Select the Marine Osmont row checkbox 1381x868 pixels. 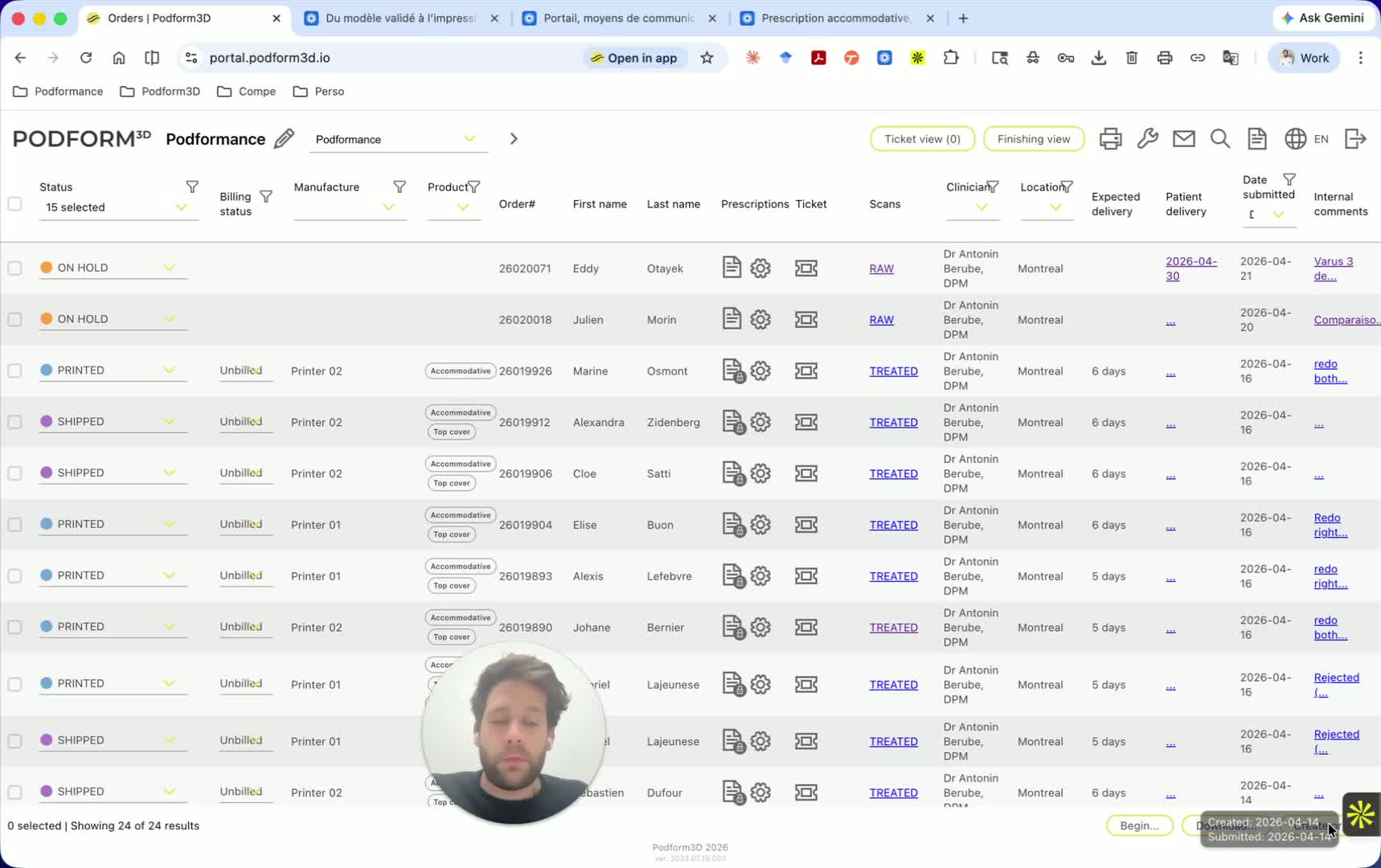point(14,371)
